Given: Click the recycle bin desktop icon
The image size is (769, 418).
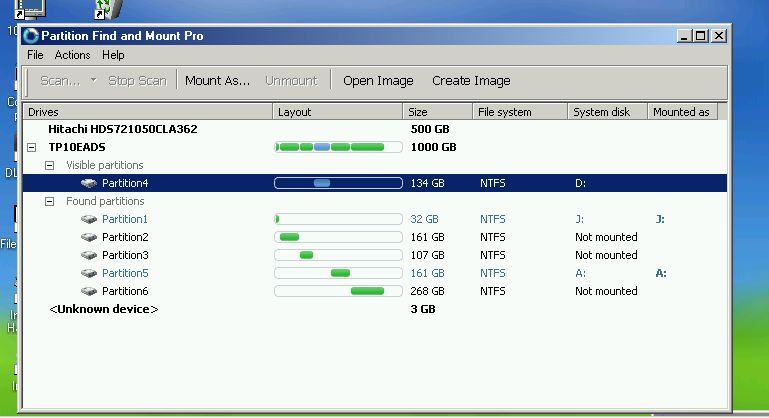Looking at the screenshot, I should click(108, 9).
